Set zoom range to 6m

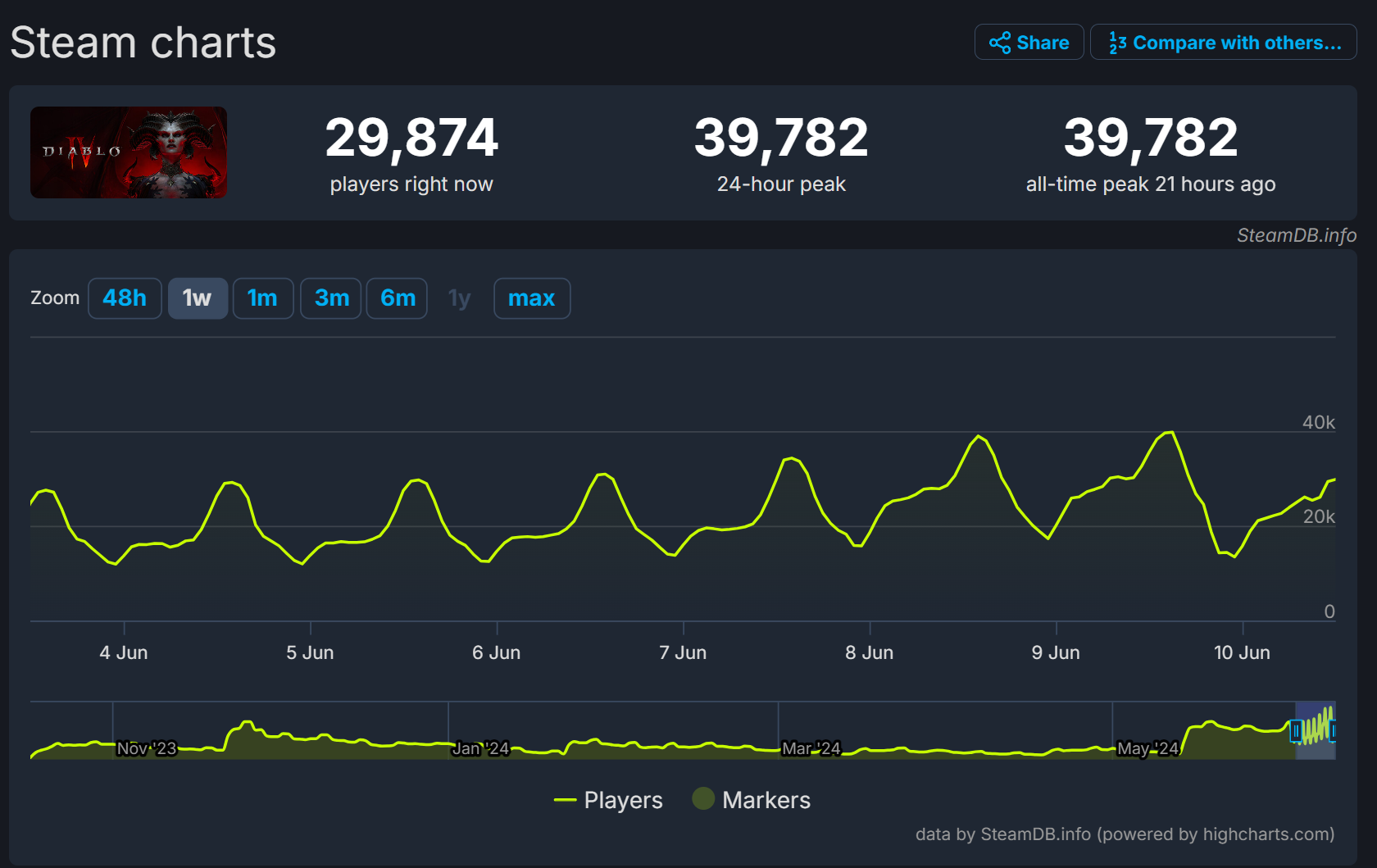click(398, 298)
